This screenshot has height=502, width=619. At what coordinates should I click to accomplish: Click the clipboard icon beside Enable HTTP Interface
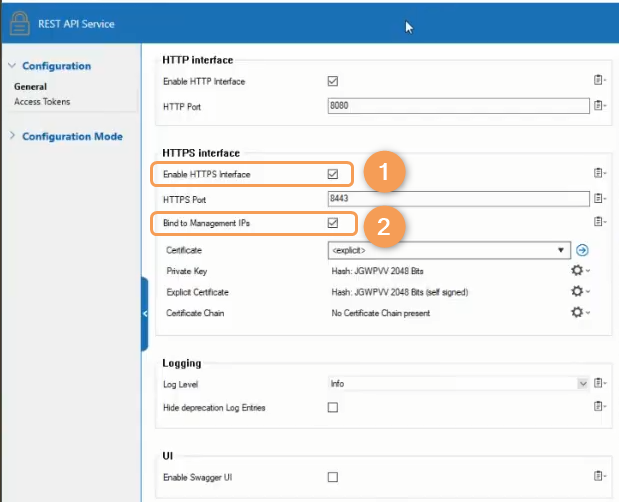pos(598,81)
